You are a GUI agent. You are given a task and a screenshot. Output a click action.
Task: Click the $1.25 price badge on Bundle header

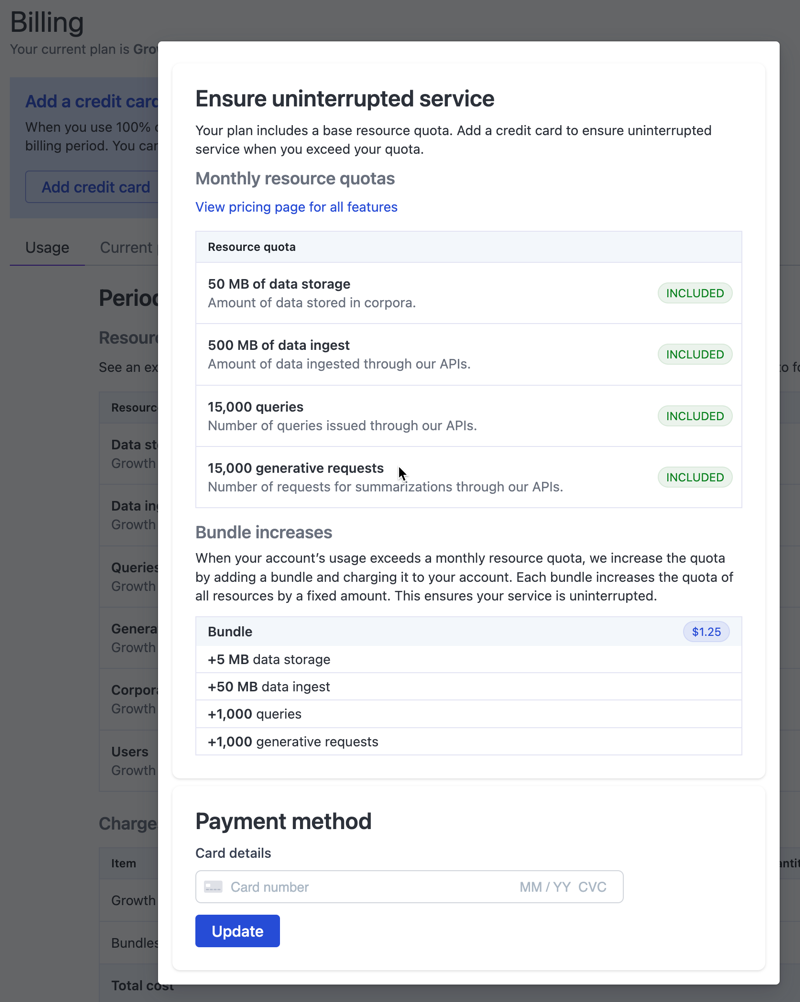tap(707, 632)
